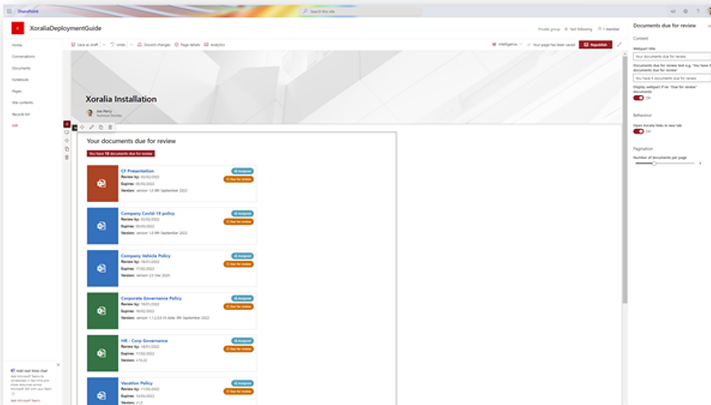Open the Vacation Policy link
Viewport: 711px width, 405px height.
[136, 383]
